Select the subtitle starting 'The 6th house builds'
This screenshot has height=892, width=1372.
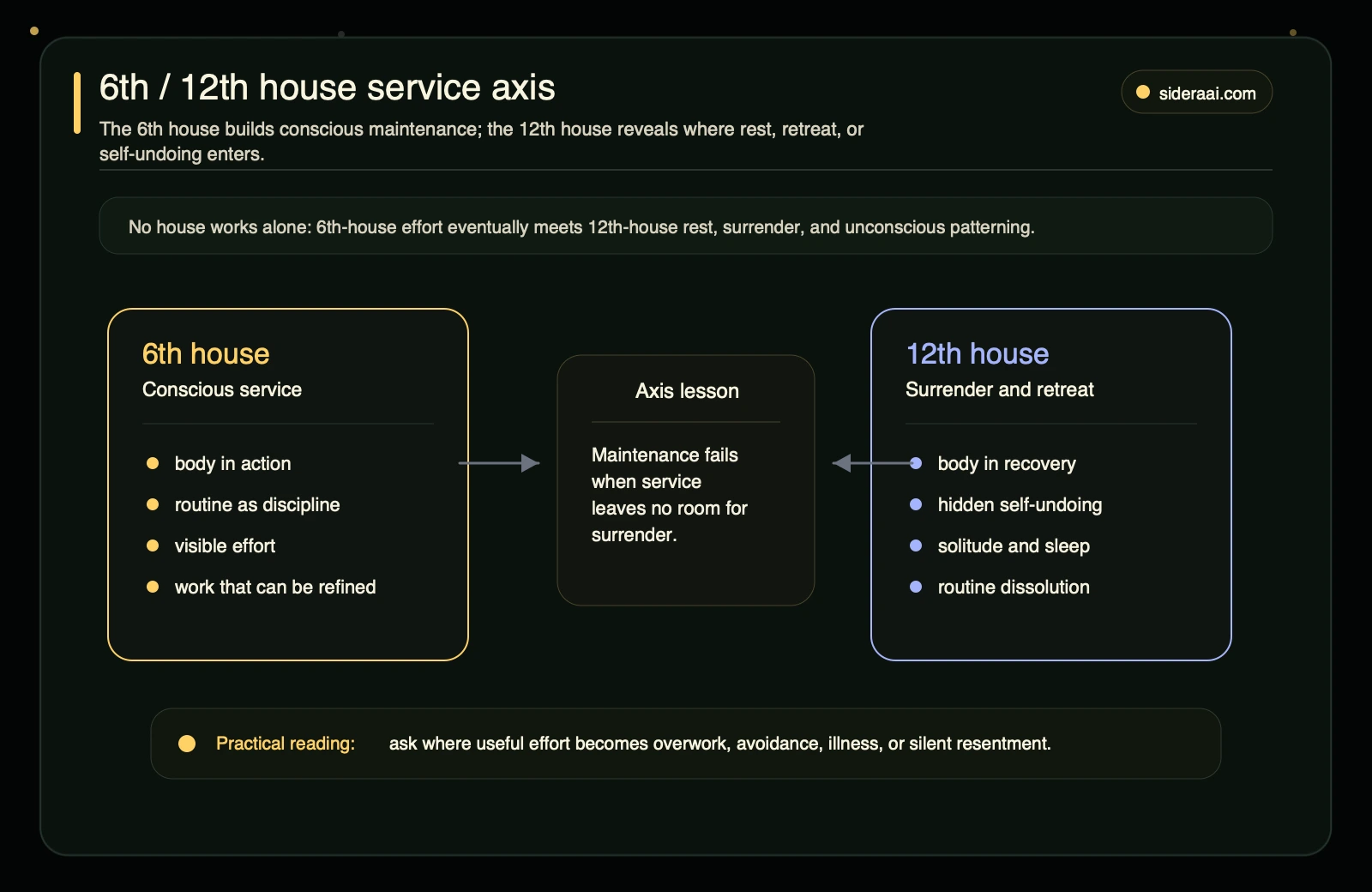(x=481, y=142)
